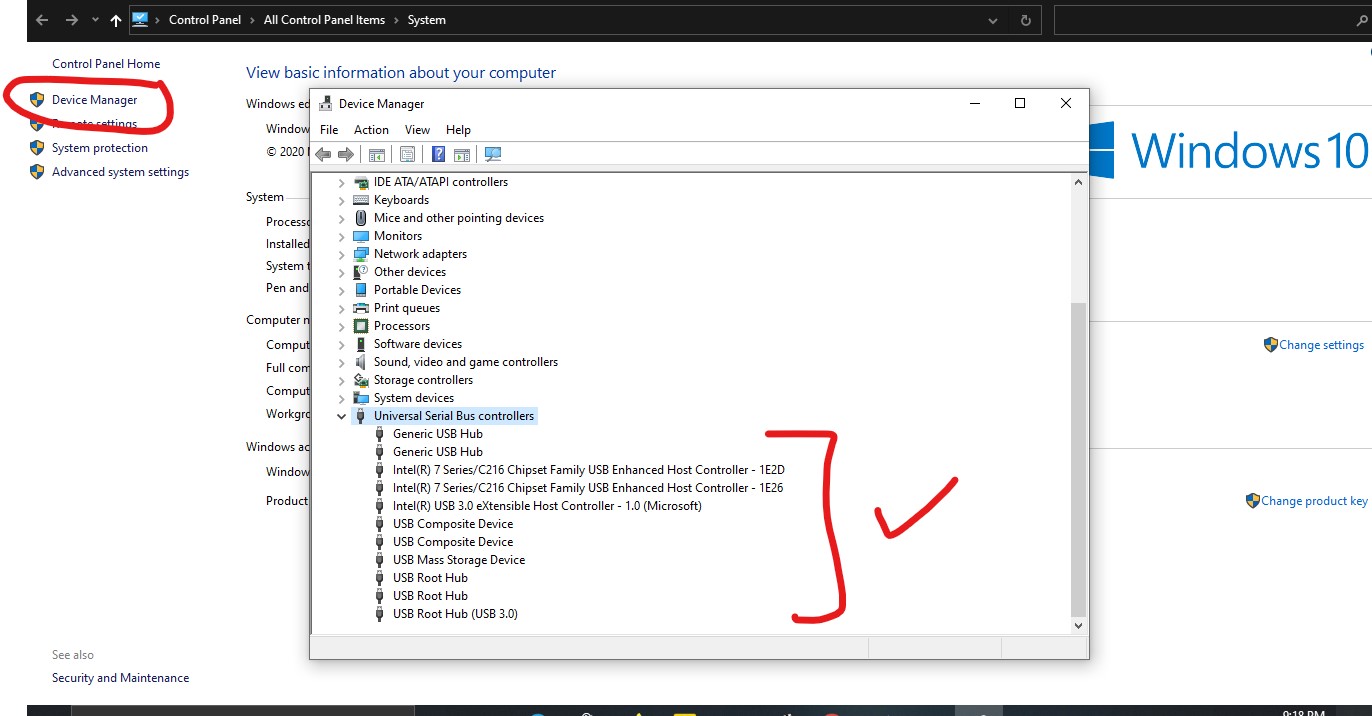Expand the Other devices node

tap(341, 272)
